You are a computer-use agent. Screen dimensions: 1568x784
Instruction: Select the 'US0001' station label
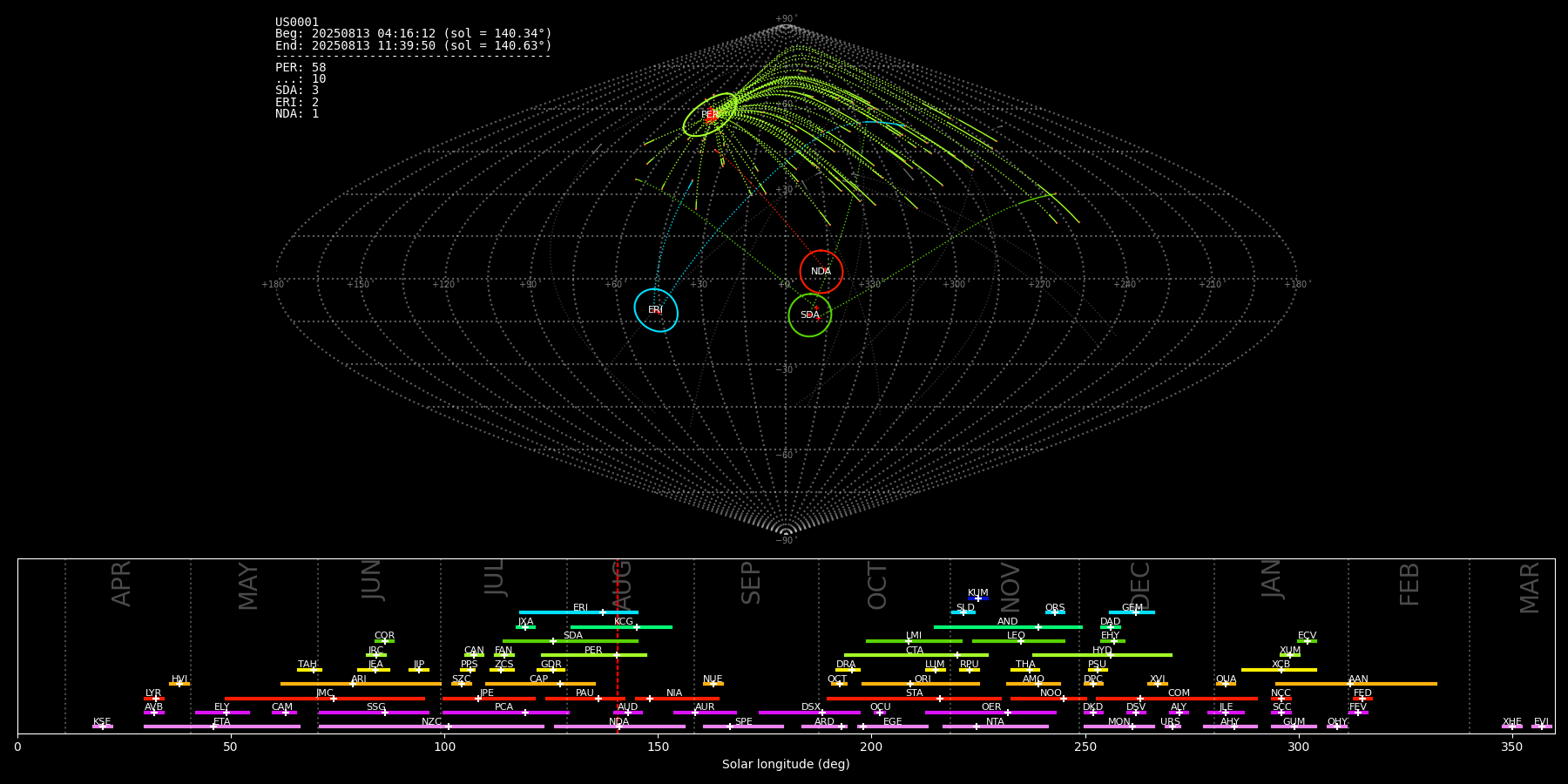297,23
